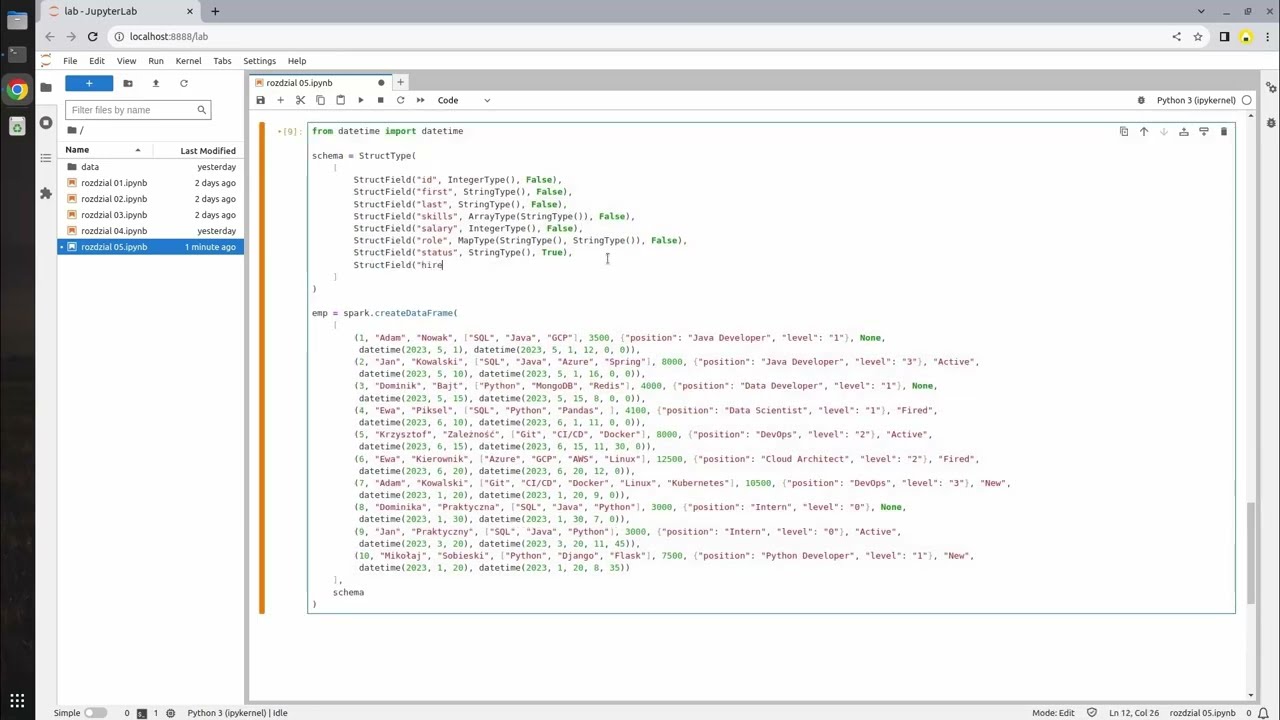Open rozdzial 02.ipynb in file list
This screenshot has height=720, width=1280.
(151, 199)
